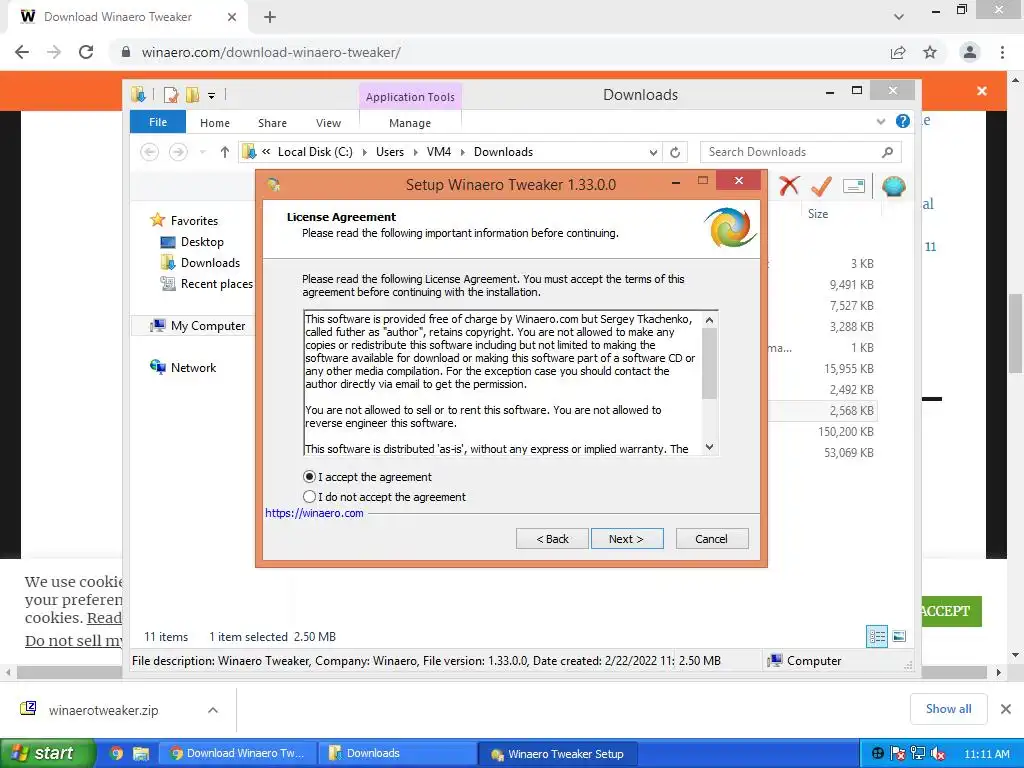
Task: Open Recent places in sidebar
Action: pyautogui.click(x=217, y=284)
